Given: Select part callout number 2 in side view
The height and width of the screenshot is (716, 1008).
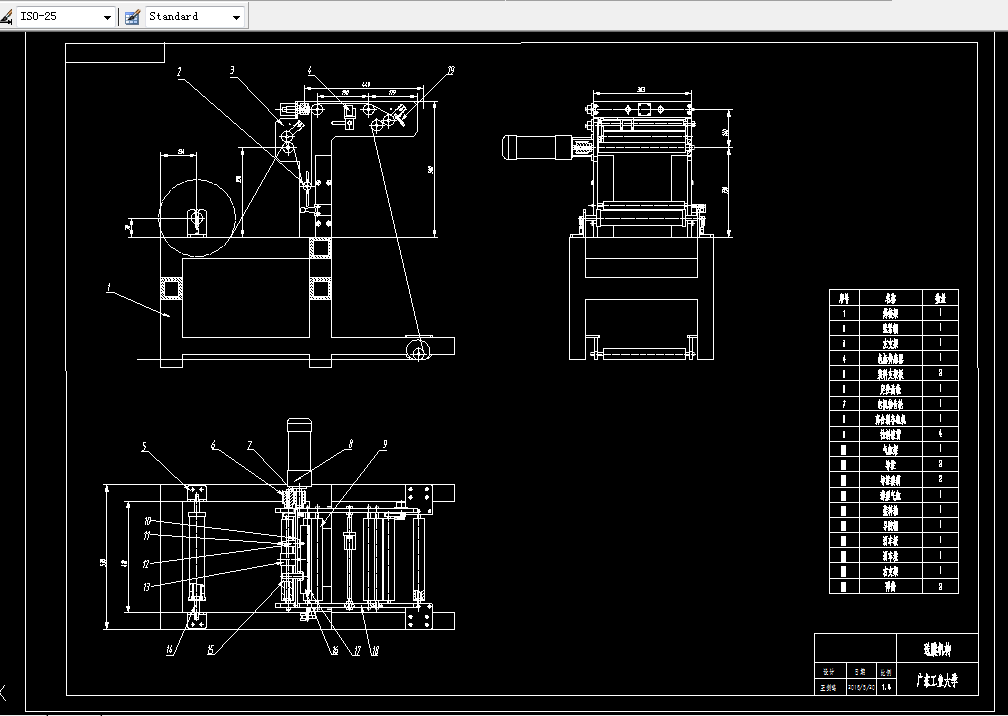Looking at the screenshot, I should coord(180,72).
